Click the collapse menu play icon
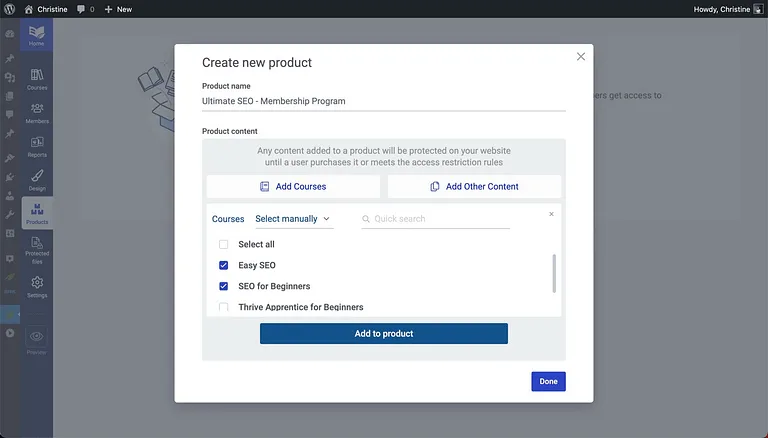Viewport: 768px width, 438px height. pos(9,333)
